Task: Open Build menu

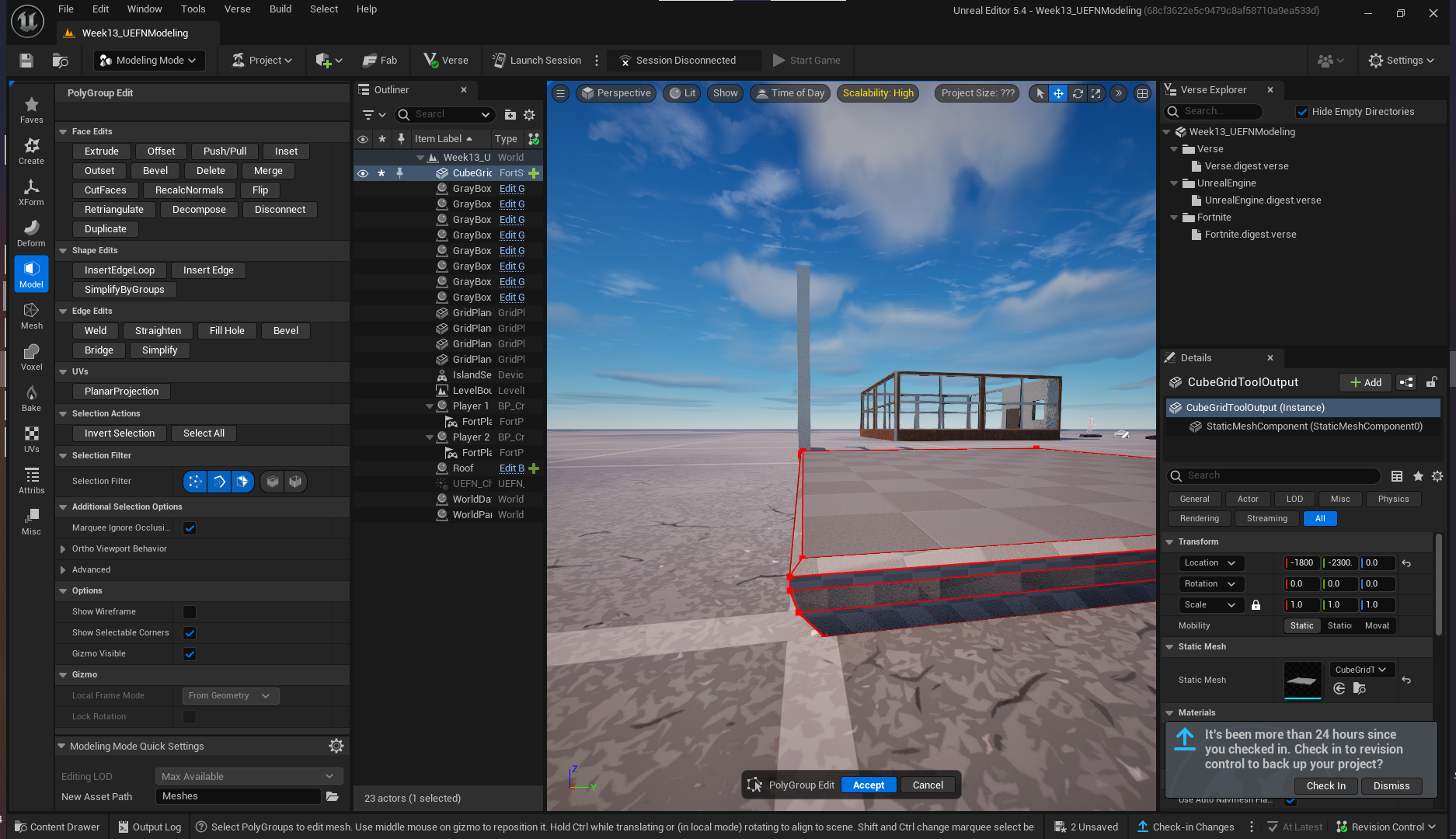Action: [280, 9]
